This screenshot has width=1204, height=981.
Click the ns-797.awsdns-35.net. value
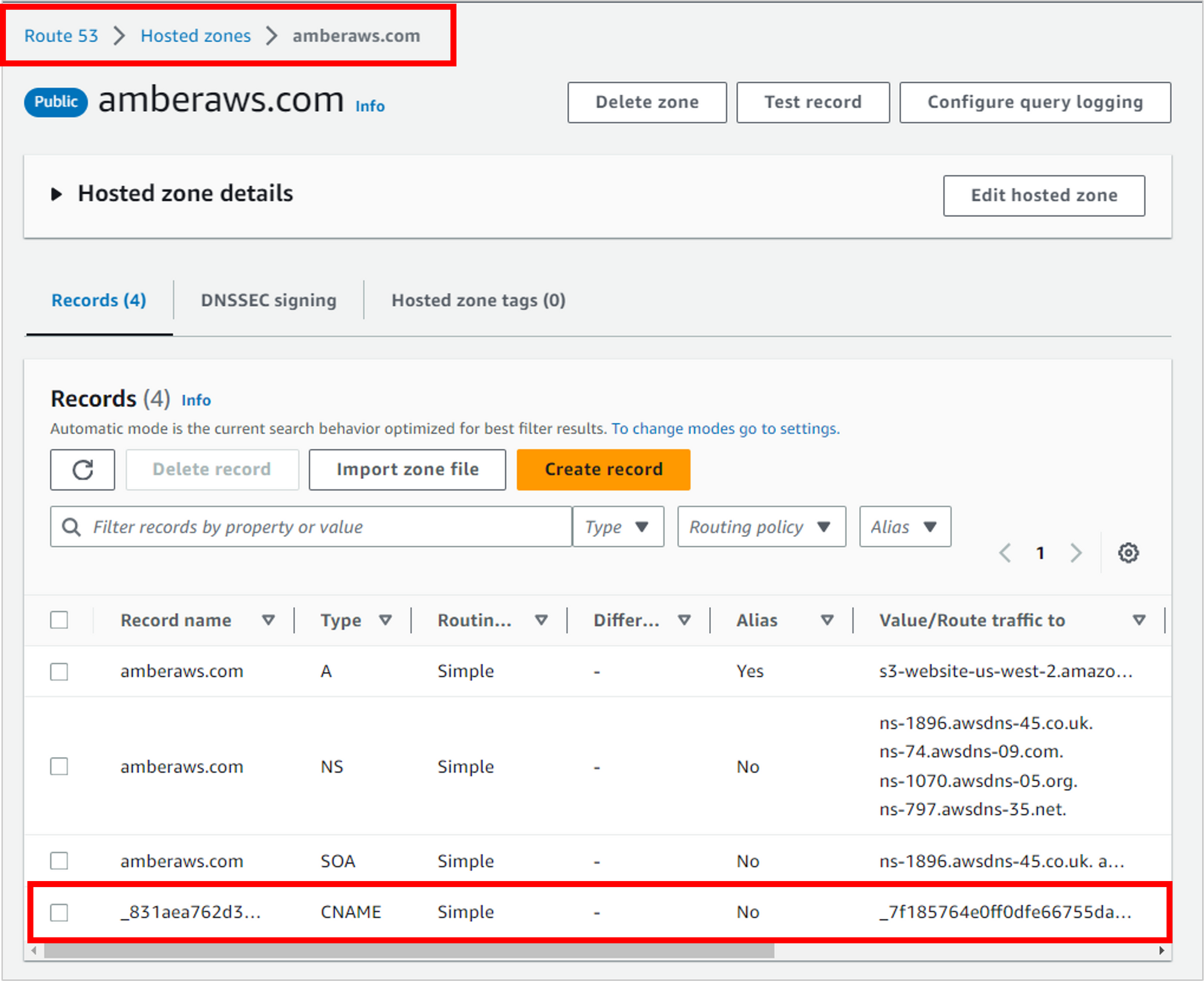[x=972, y=809]
